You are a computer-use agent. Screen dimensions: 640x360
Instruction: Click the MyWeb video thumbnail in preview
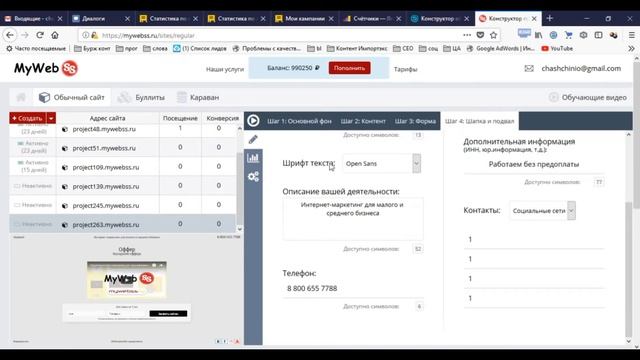(x=127, y=280)
